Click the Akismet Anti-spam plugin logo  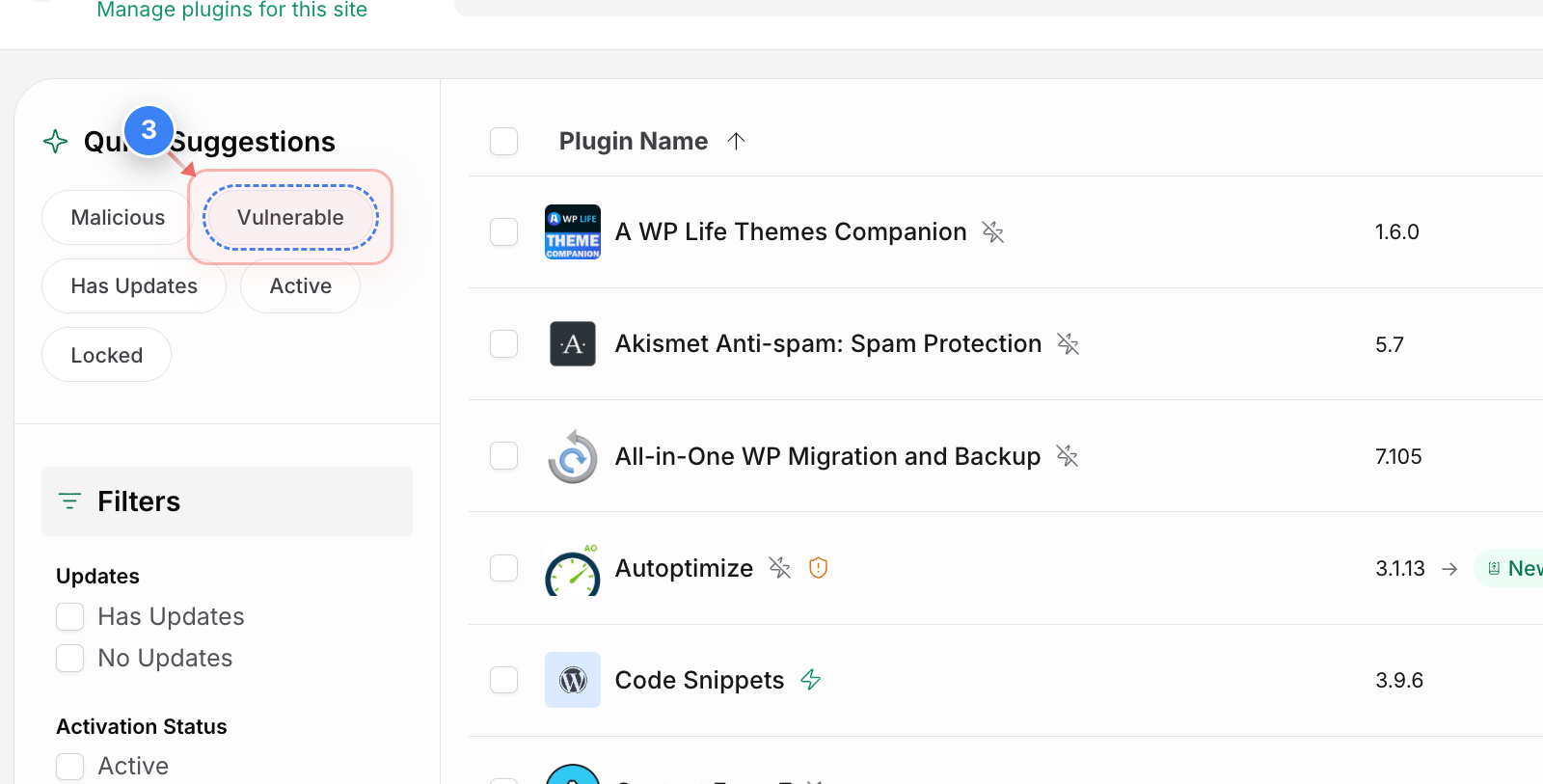pos(573,344)
